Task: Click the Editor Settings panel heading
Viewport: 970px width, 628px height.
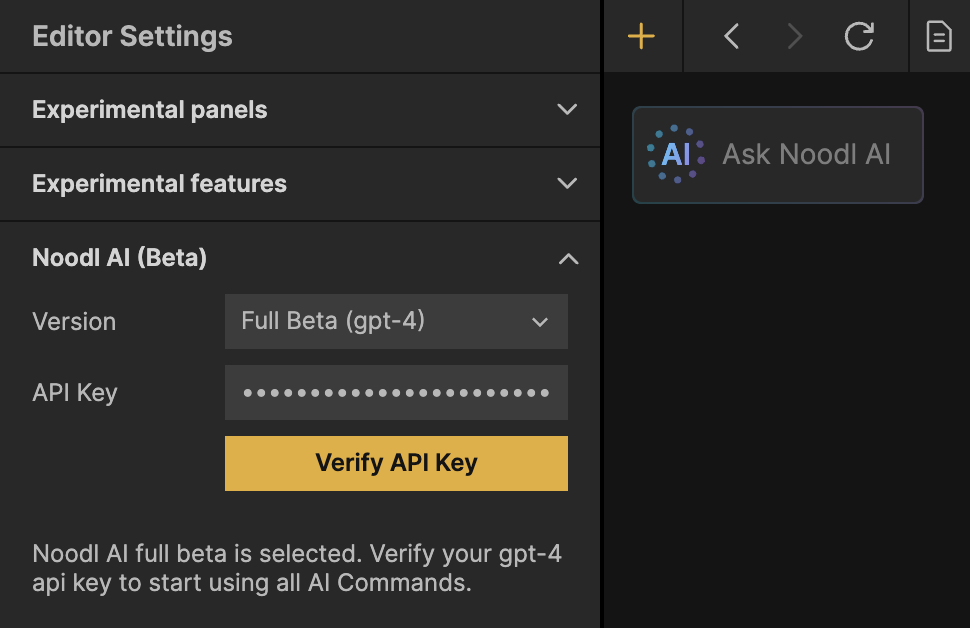Action: click(x=132, y=37)
